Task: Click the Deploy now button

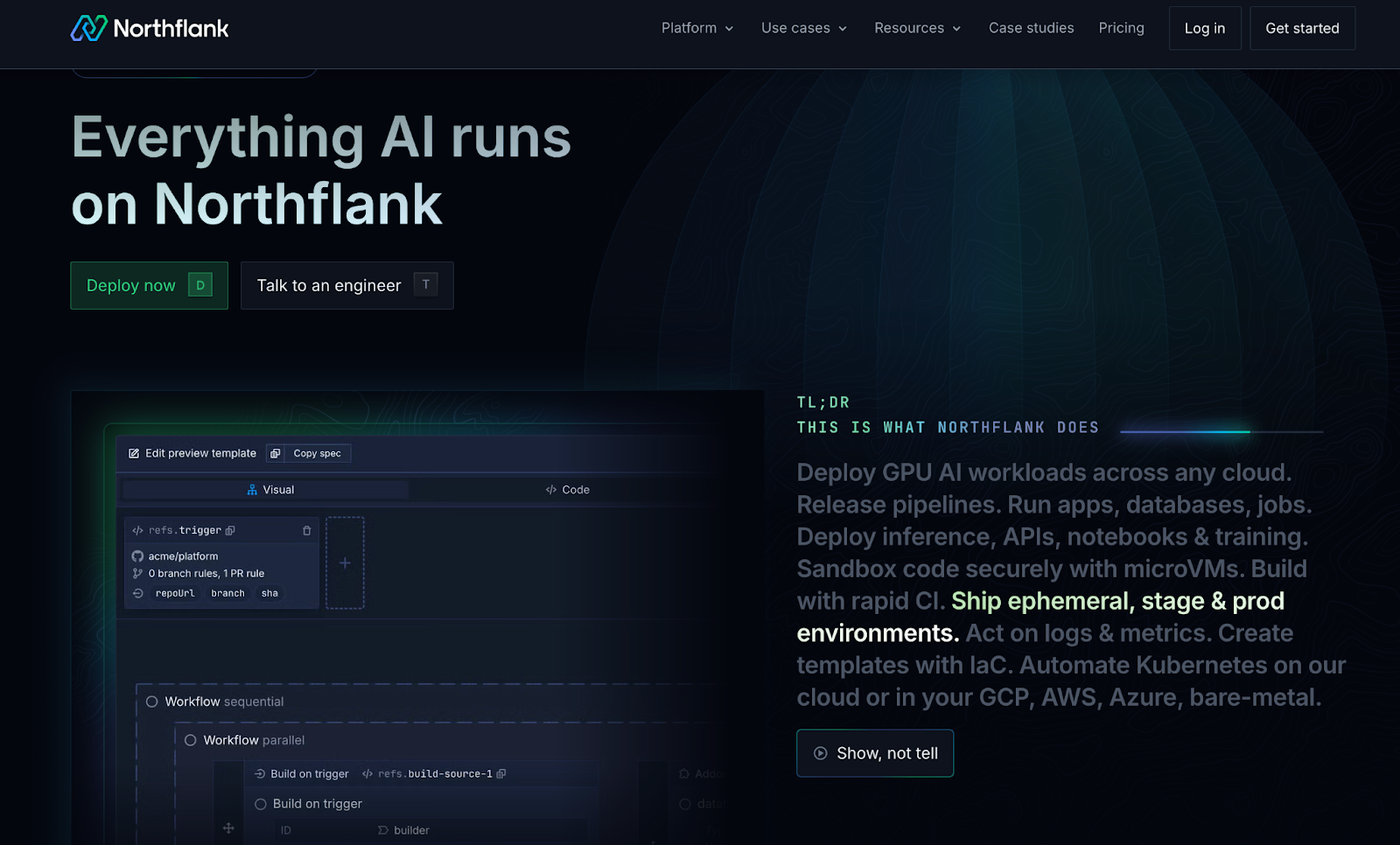Action: tap(149, 285)
